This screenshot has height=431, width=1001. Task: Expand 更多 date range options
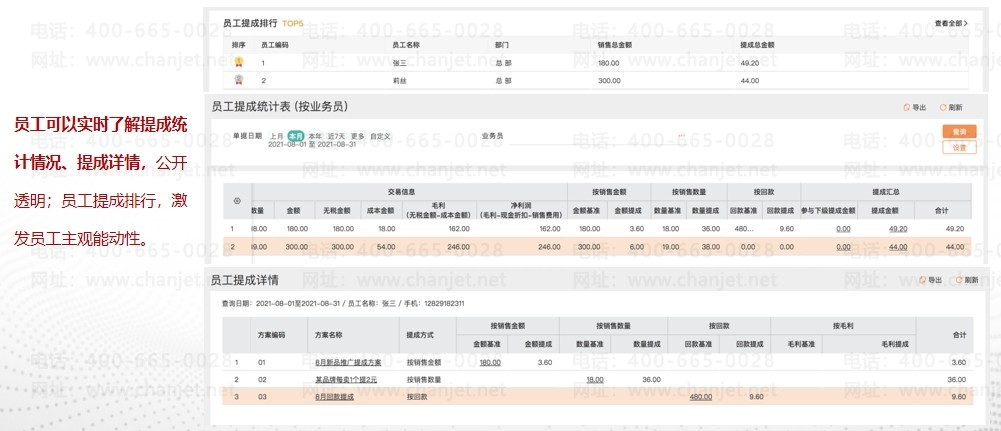[x=357, y=135]
